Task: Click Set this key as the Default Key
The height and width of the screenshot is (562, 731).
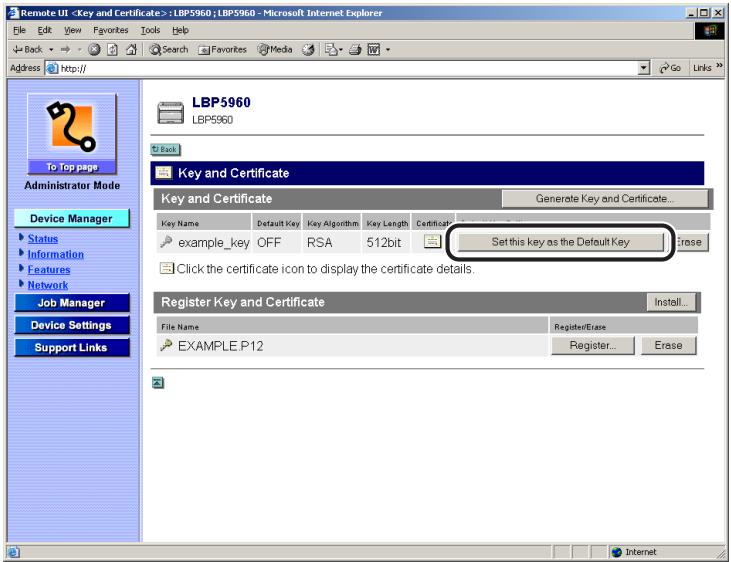Action: (x=560, y=242)
